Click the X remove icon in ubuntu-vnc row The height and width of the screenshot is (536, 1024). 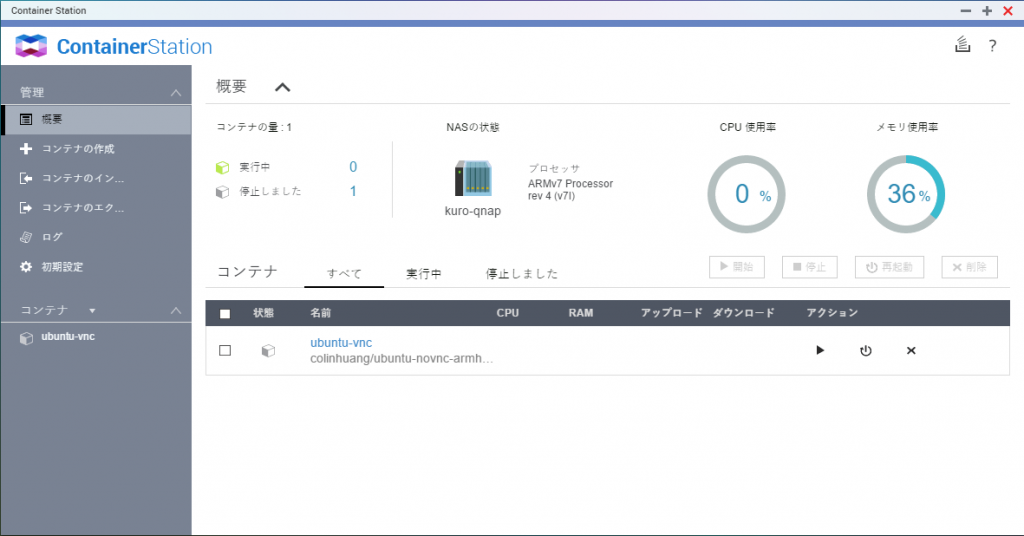[911, 351]
